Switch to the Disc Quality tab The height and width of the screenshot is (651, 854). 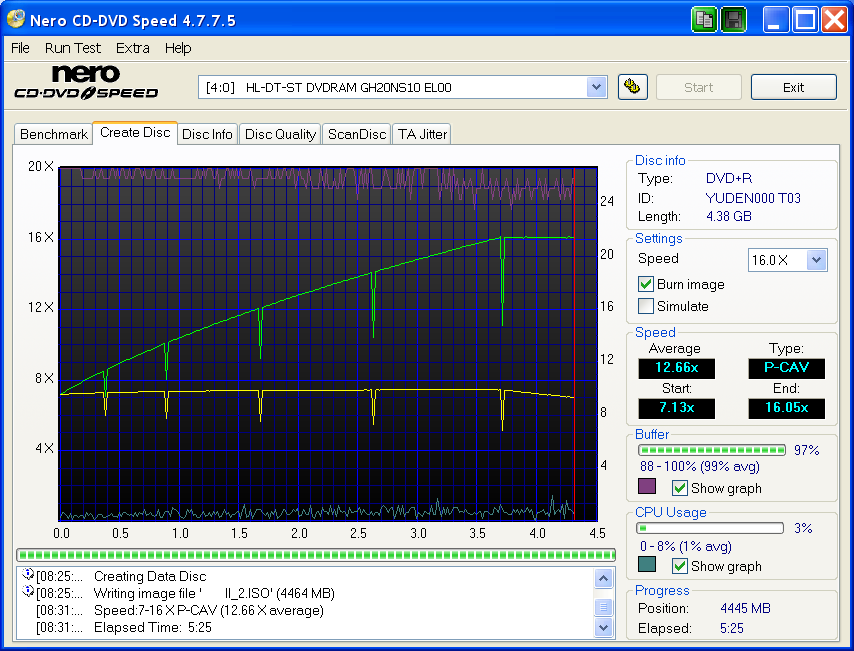click(280, 133)
